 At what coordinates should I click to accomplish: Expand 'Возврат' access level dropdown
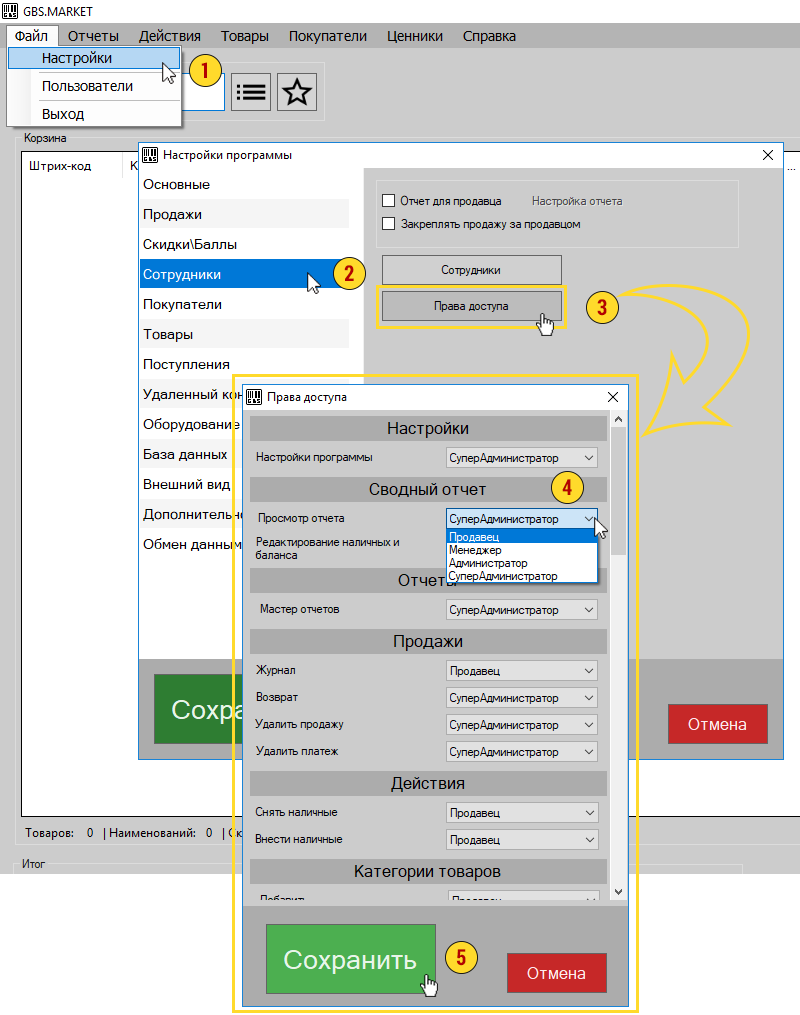click(522, 698)
